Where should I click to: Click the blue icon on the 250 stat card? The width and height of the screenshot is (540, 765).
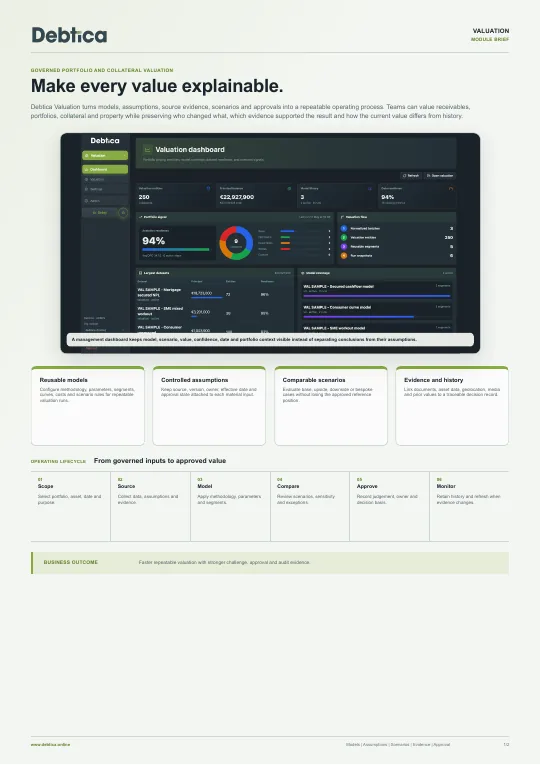[208, 188]
